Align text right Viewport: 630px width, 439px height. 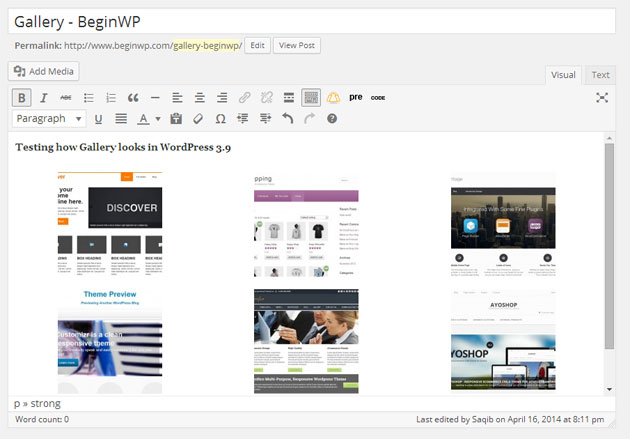(222, 98)
